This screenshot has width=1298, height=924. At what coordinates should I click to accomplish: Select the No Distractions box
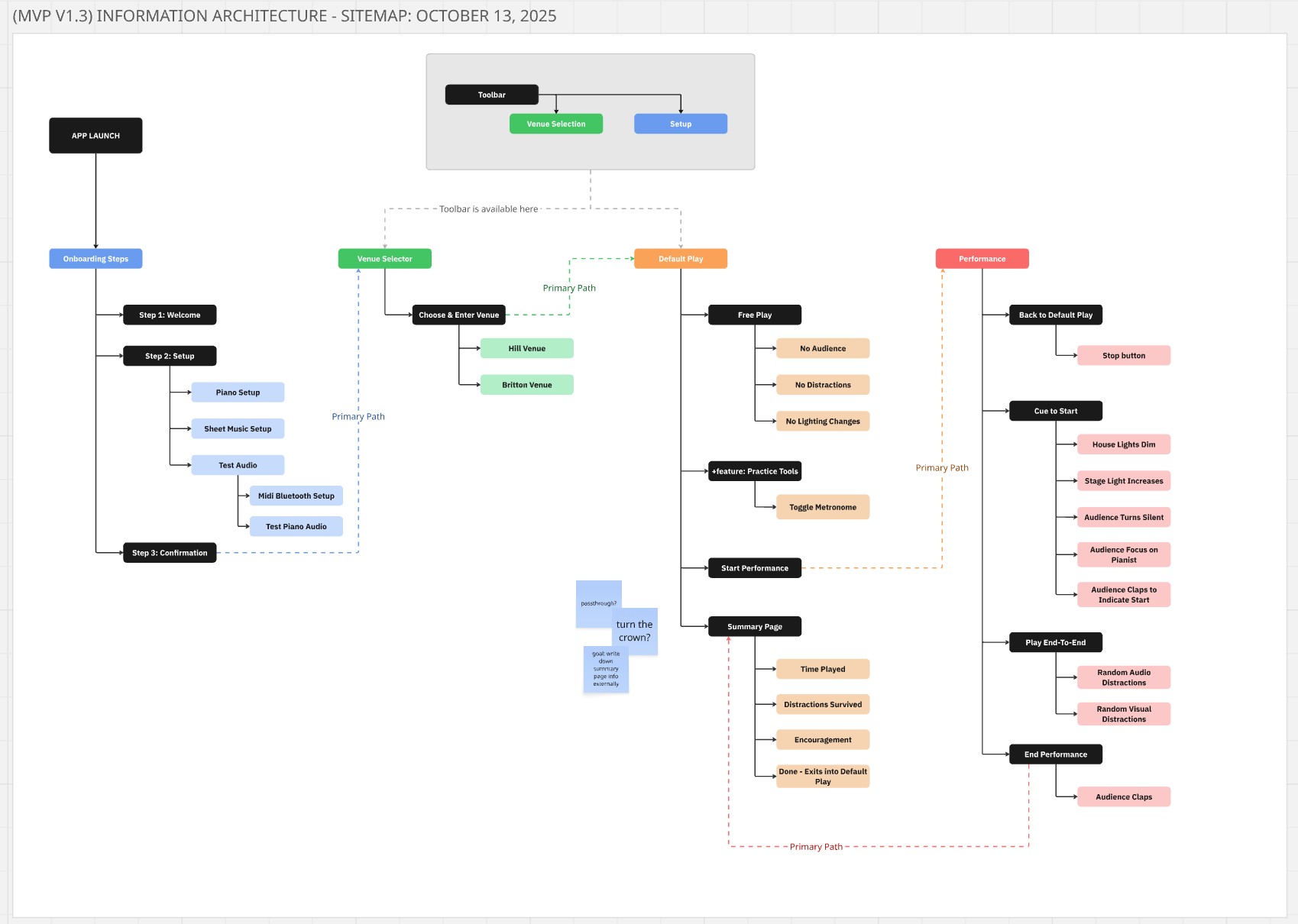(823, 385)
